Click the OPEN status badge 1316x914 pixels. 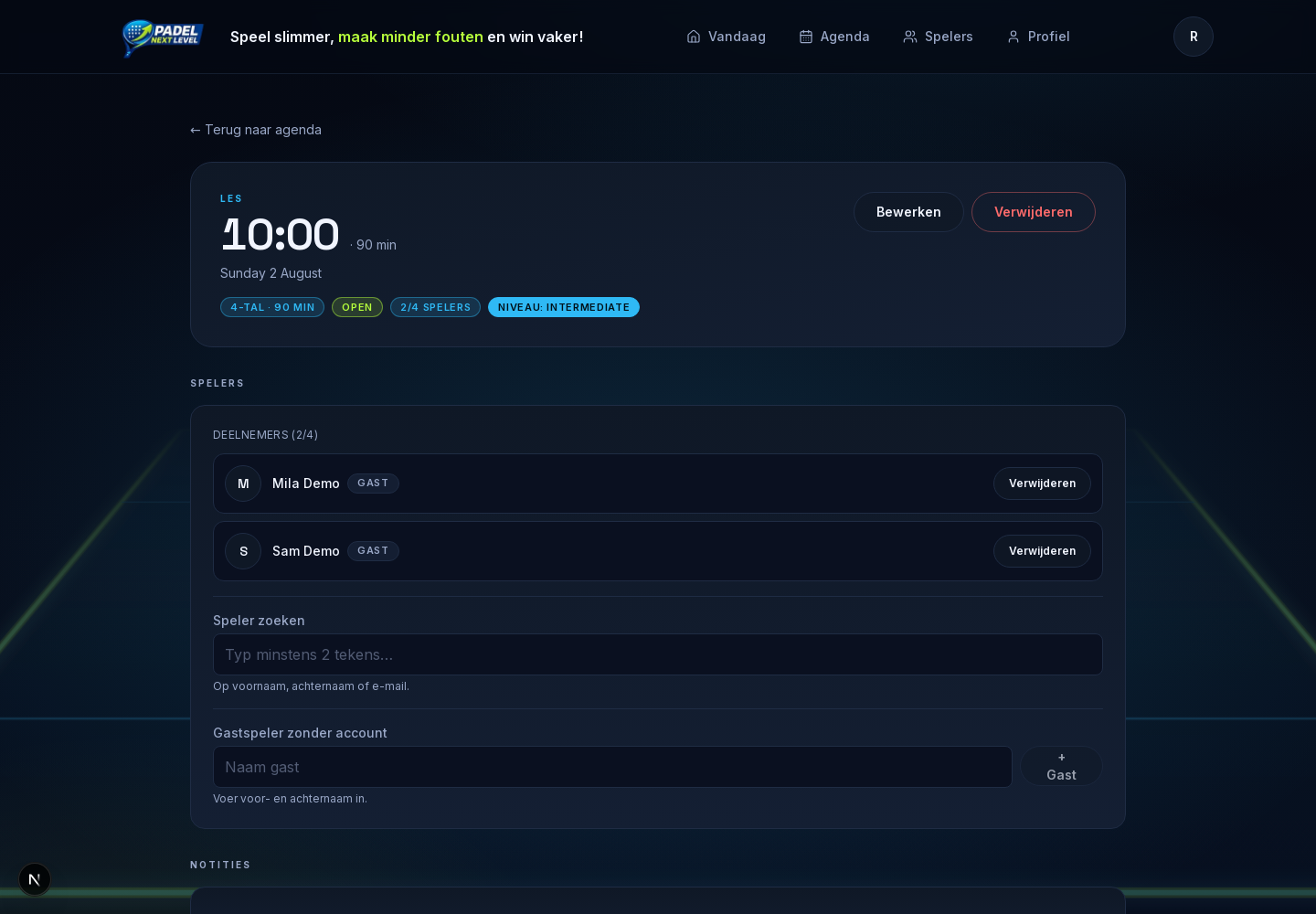pyautogui.click(x=357, y=307)
